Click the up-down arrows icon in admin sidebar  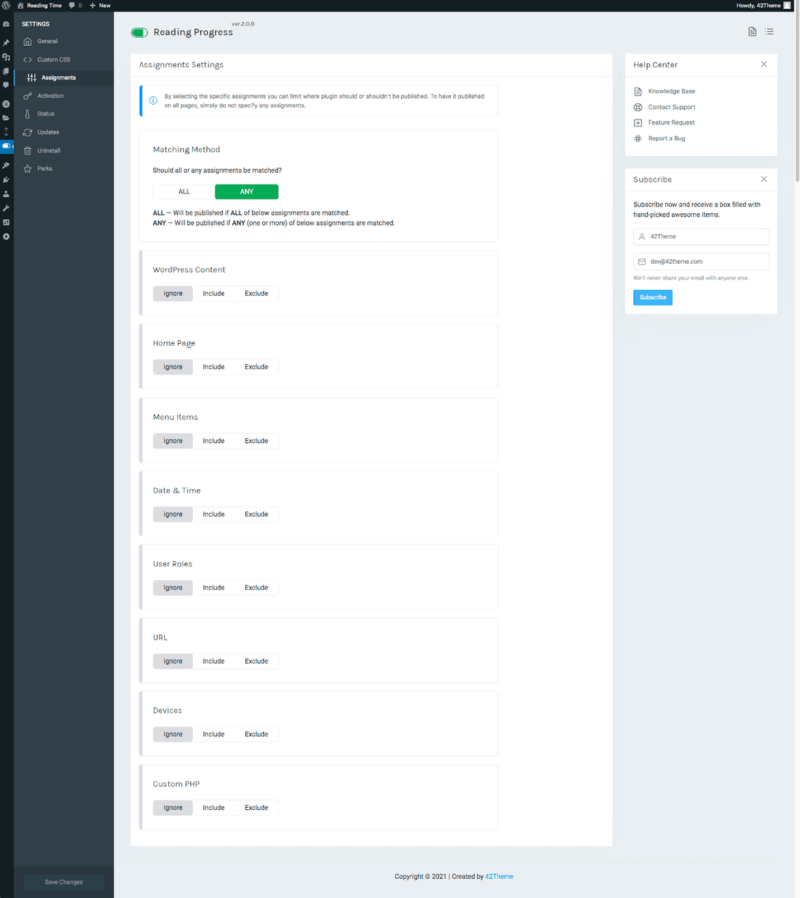(6, 132)
